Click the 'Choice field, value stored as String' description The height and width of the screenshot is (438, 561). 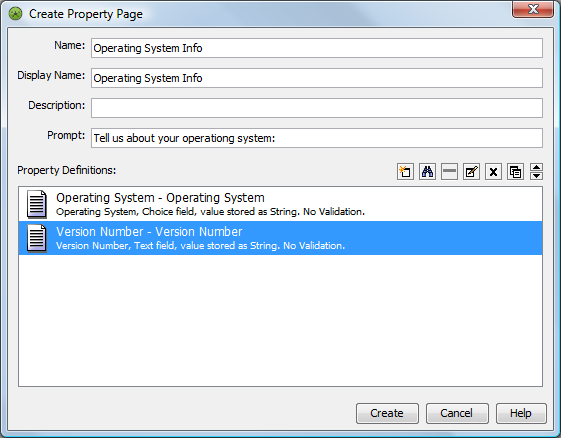pyautogui.click(x=220, y=212)
